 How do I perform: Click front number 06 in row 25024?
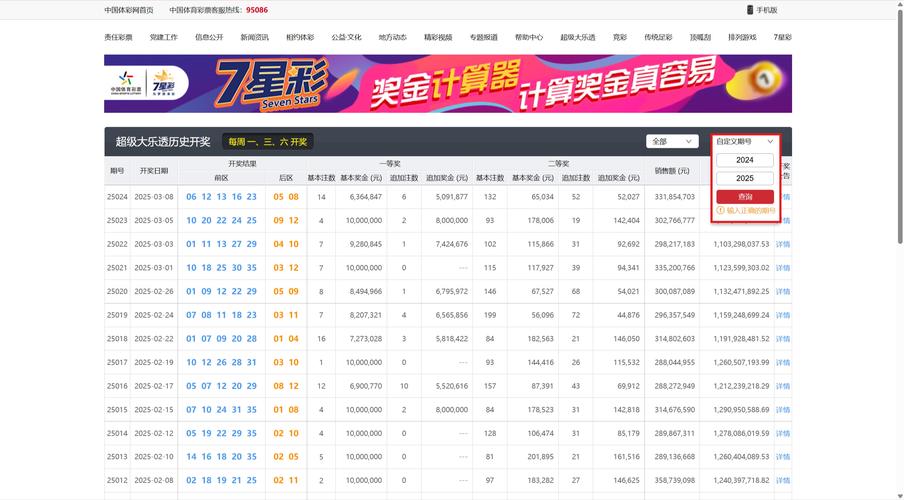point(191,197)
